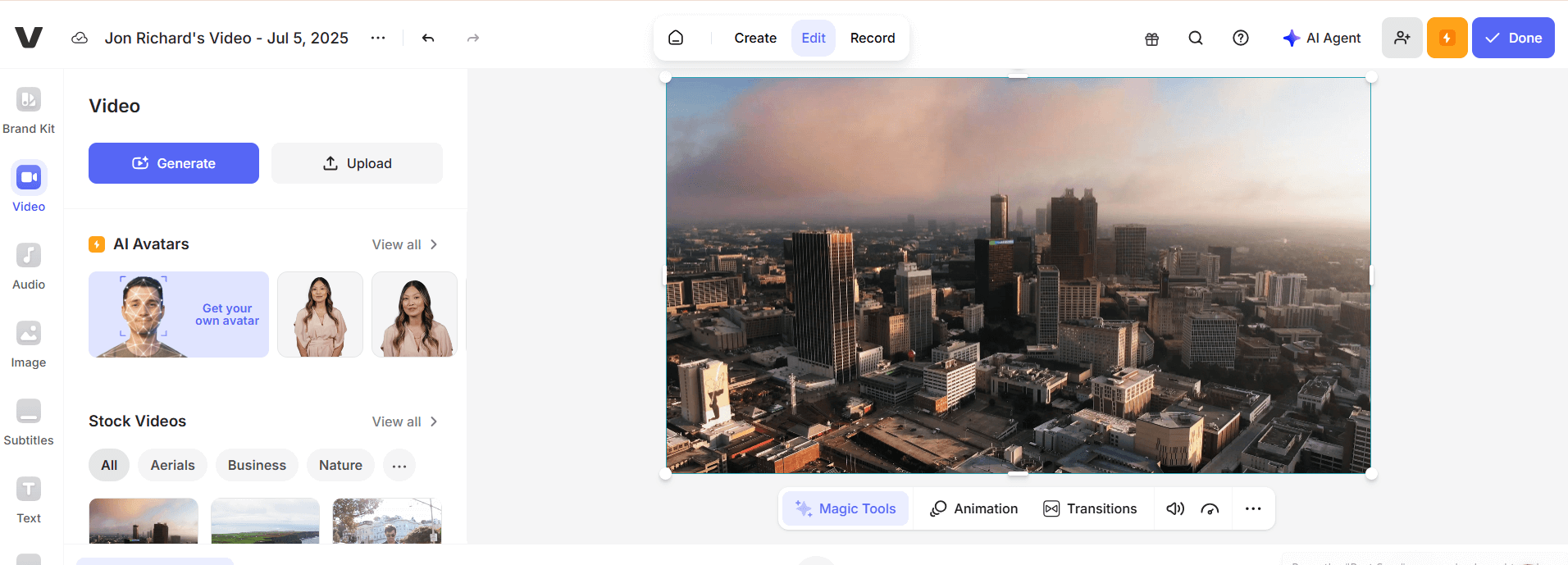The height and width of the screenshot is (565, 1568).
Task: Click the Generate video button
Action: tap(174, 163)
